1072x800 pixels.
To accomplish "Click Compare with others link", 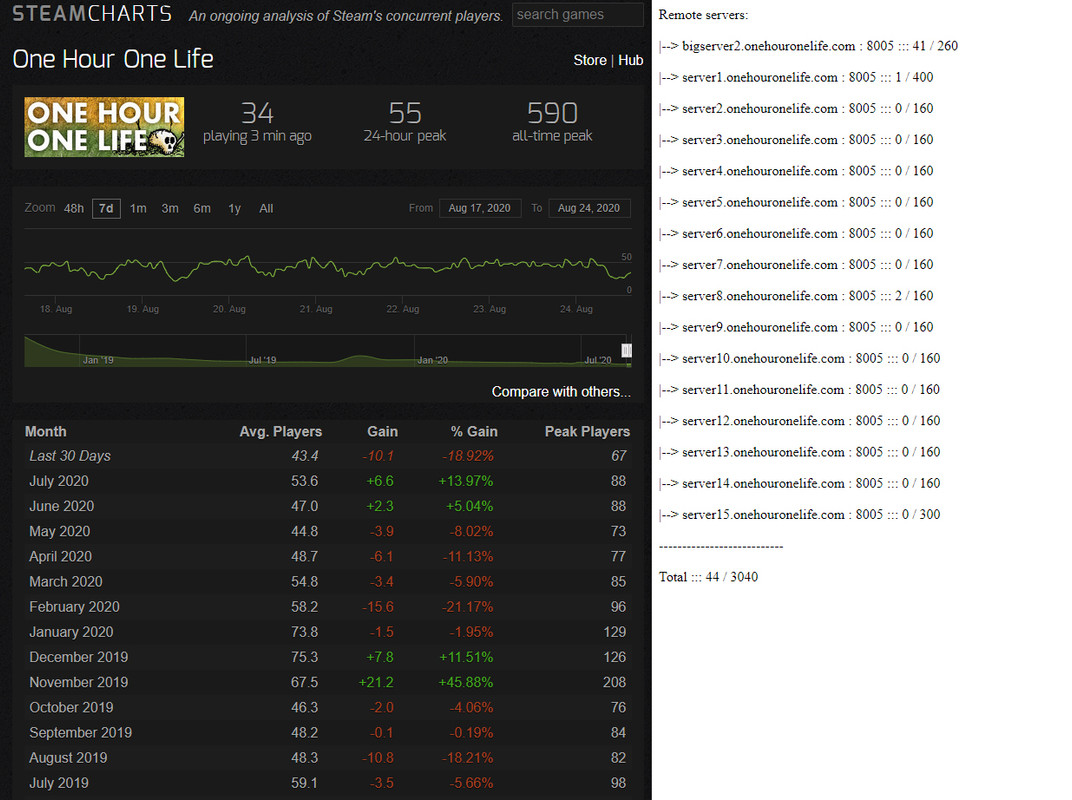I will (561, 392).
